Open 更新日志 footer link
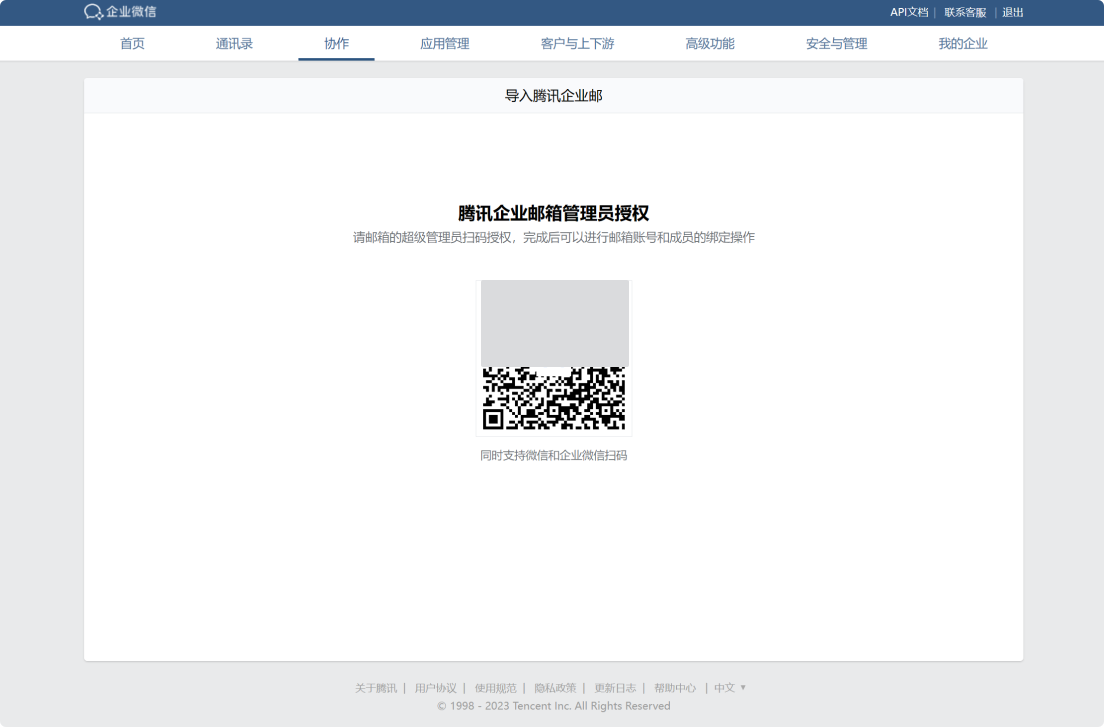This screenshot has width=1104, height=727. tap(615, 688)
